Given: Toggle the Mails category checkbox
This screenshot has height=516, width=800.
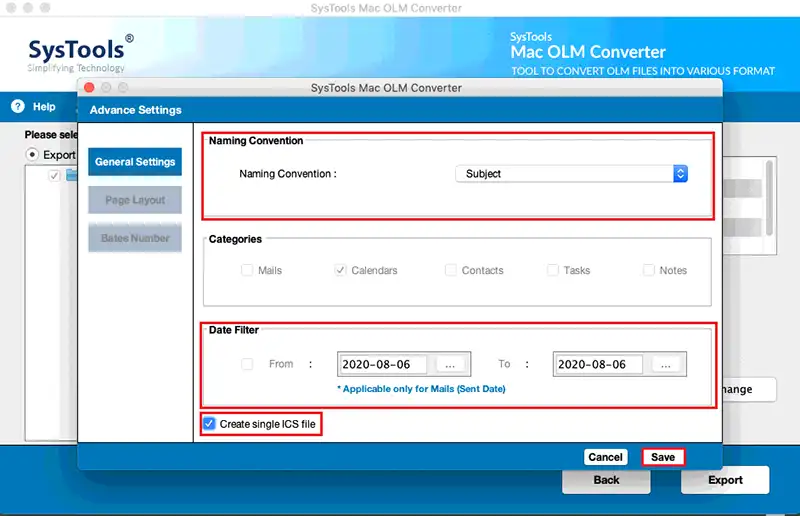Looking at the screenshot, I should [x=247, y=270].
